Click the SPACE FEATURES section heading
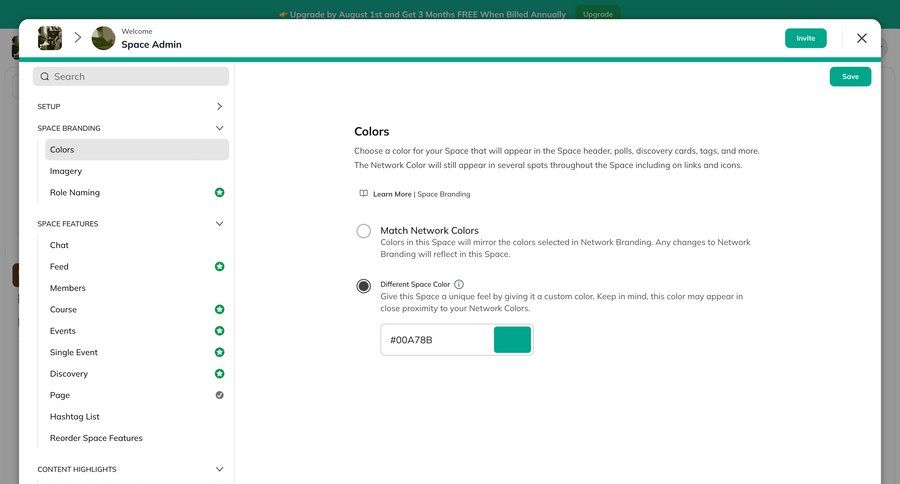This screenshot has width=900, height=484. 68,223
